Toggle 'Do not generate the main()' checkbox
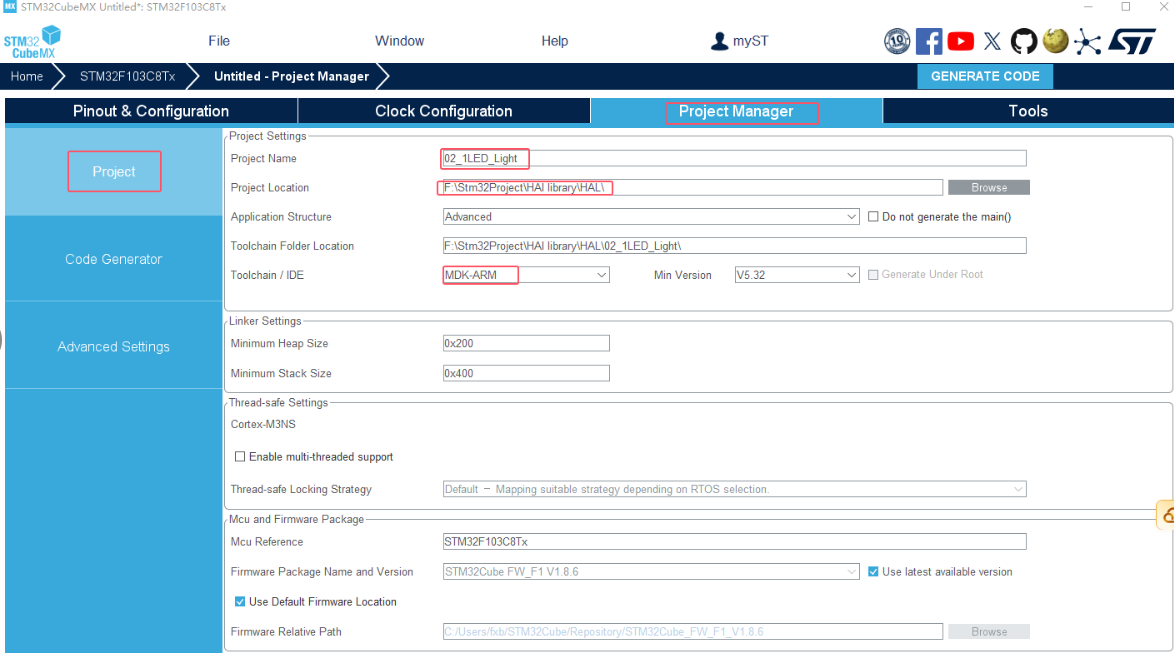 point(873,216)
